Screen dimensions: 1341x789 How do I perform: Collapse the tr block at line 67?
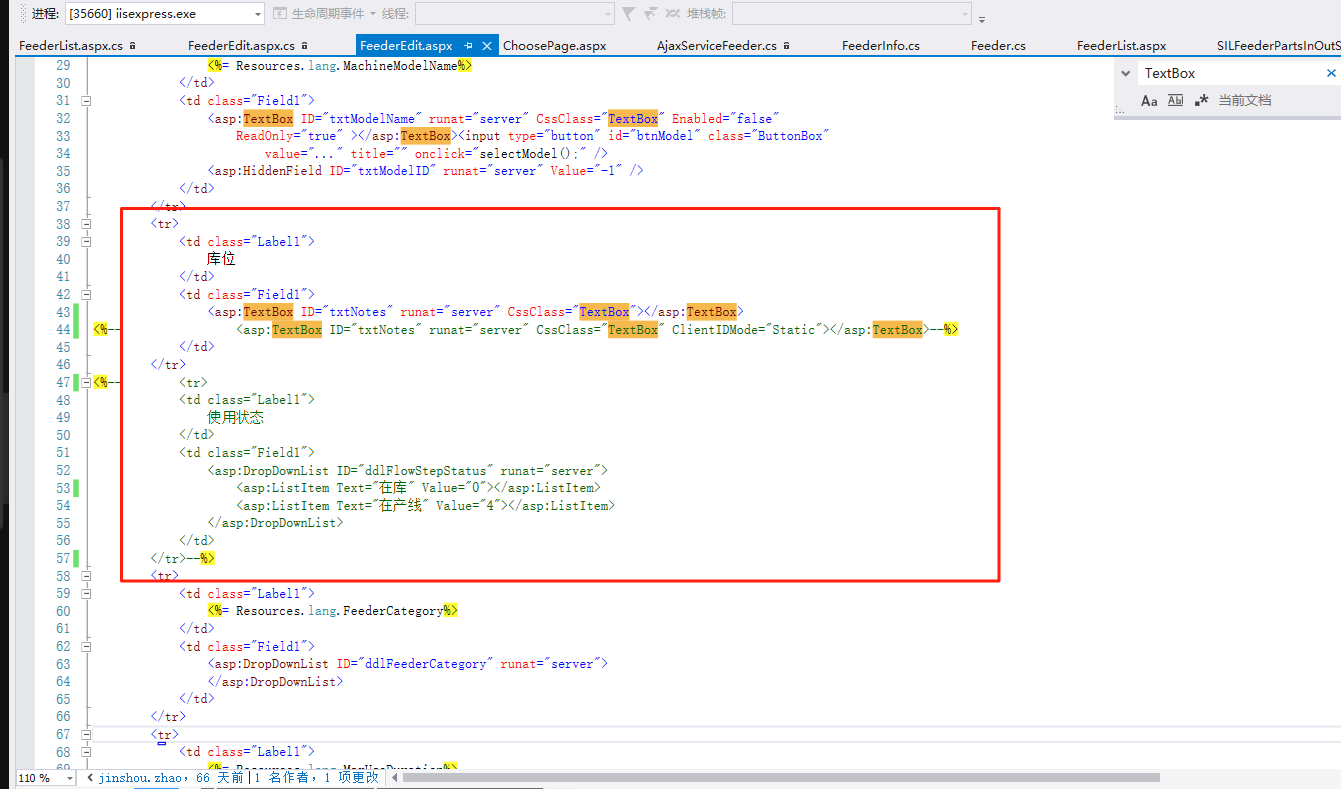click(86, 734)
